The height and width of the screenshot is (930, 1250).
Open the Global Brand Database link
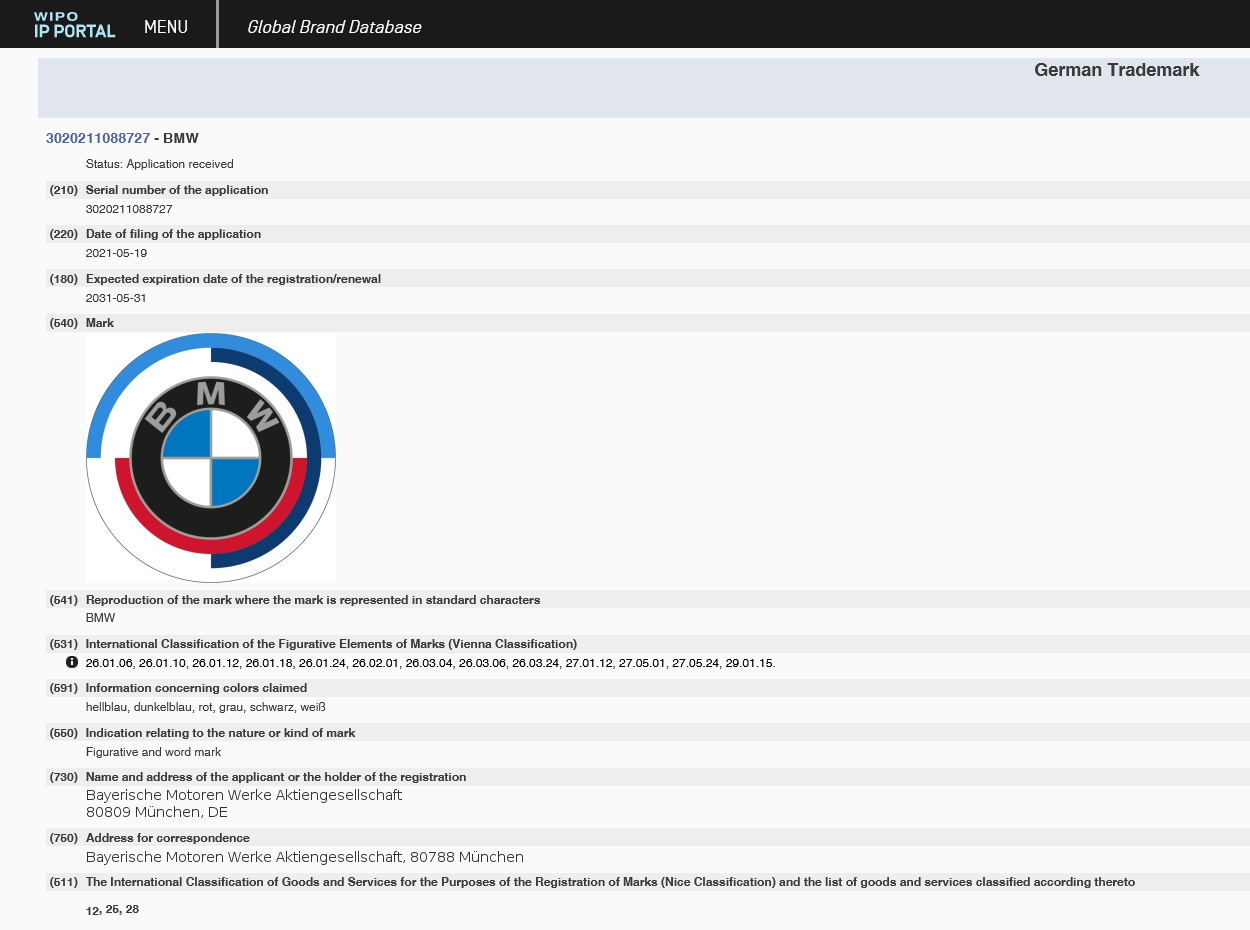(334, 27)
